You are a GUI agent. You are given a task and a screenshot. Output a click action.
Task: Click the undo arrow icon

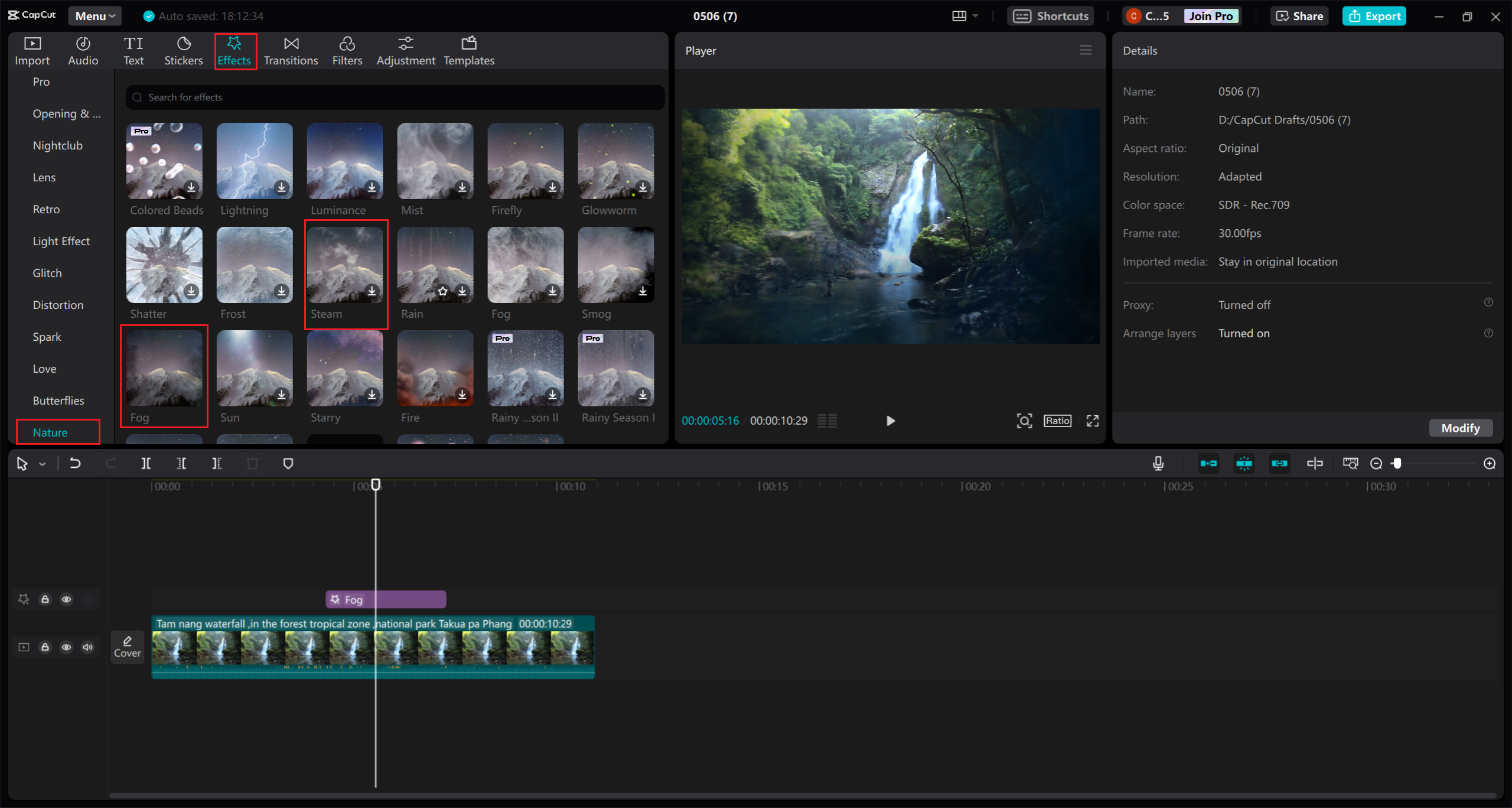click(75, 464)
